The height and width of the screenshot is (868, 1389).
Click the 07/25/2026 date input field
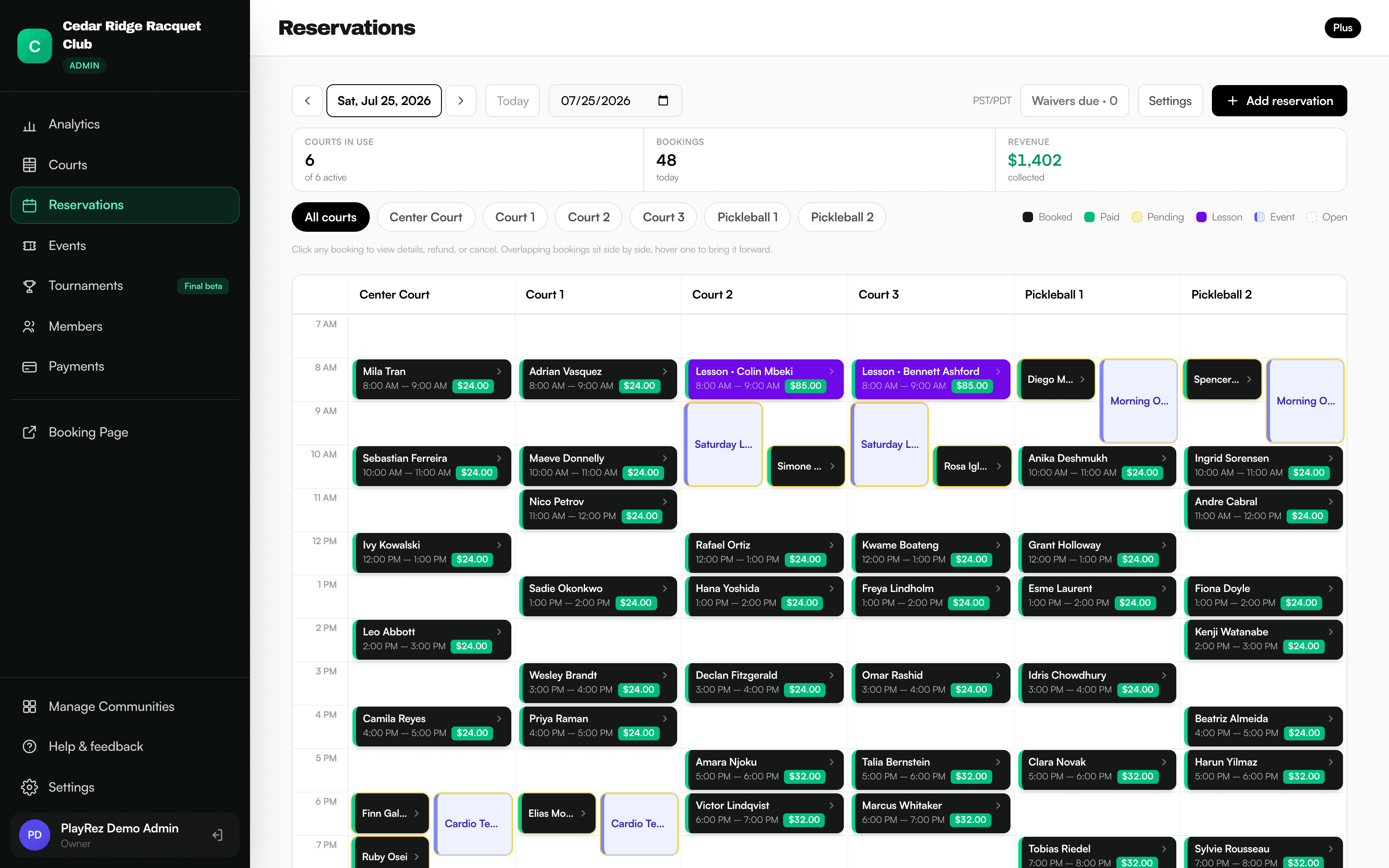616,100
